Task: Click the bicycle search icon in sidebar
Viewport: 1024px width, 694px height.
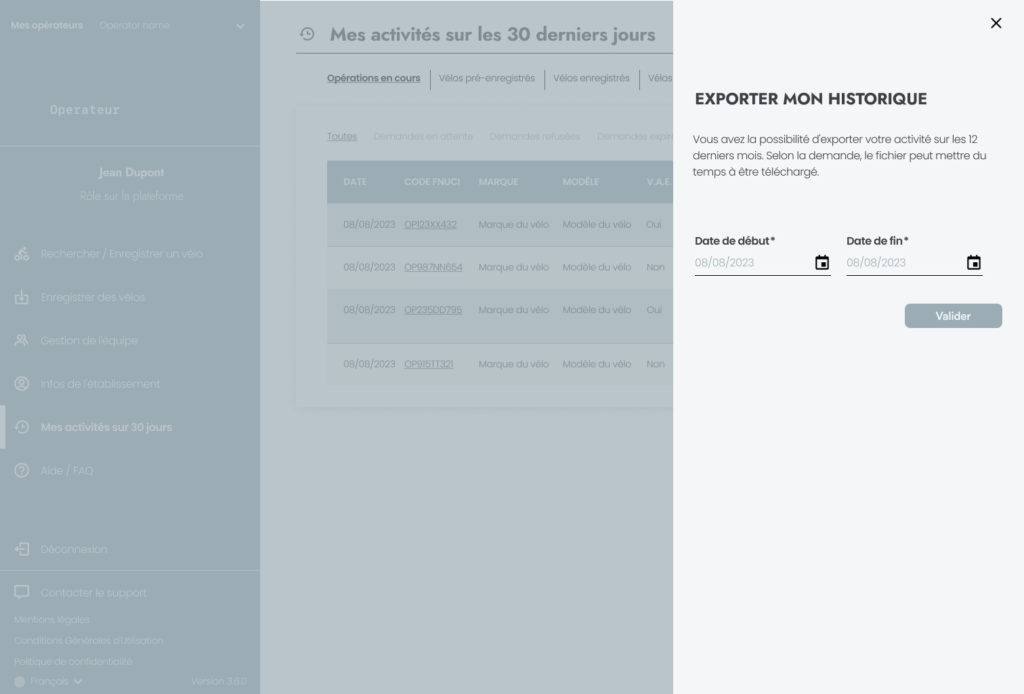Action: coord(22,254)
